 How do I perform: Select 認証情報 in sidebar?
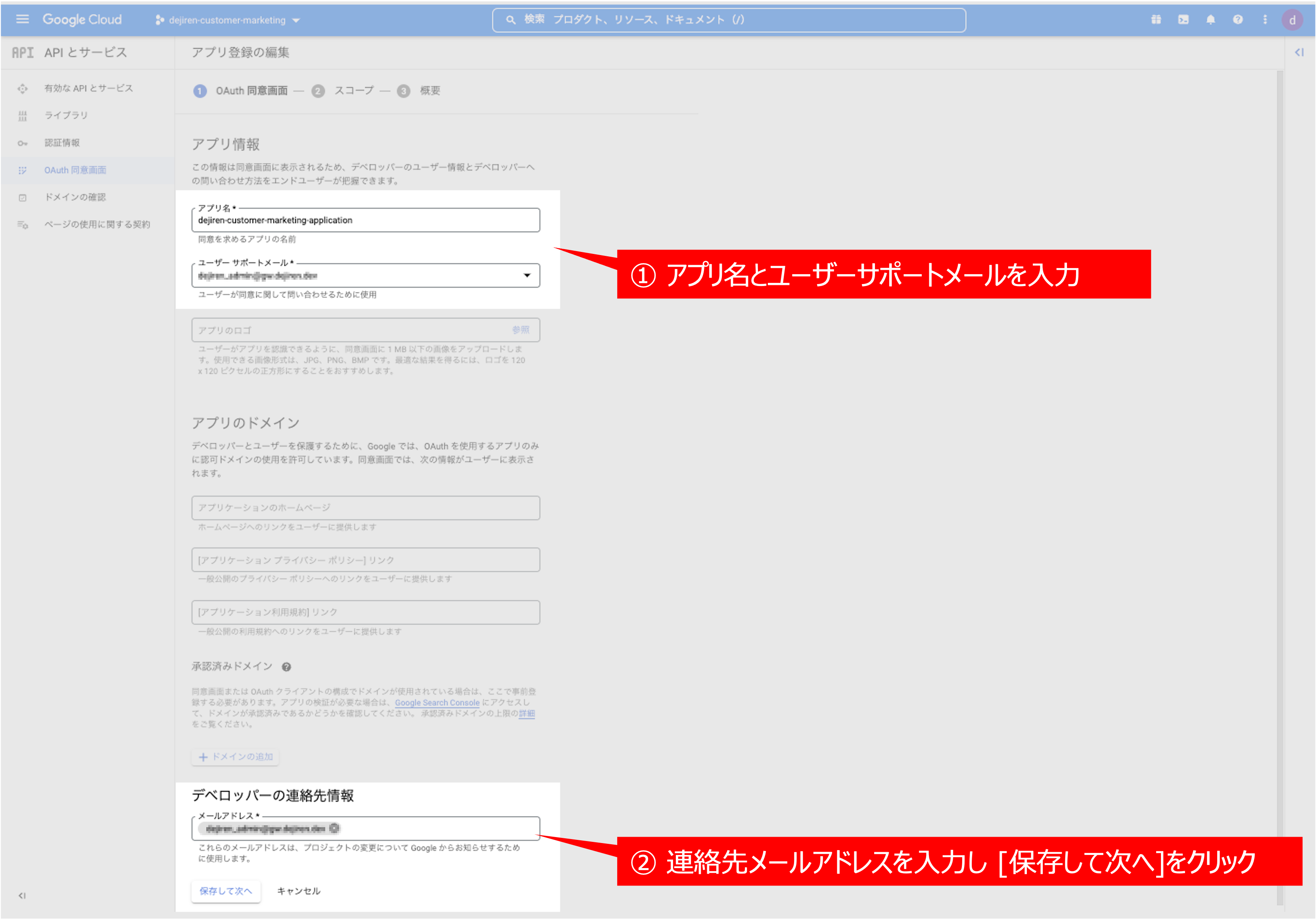88,143
